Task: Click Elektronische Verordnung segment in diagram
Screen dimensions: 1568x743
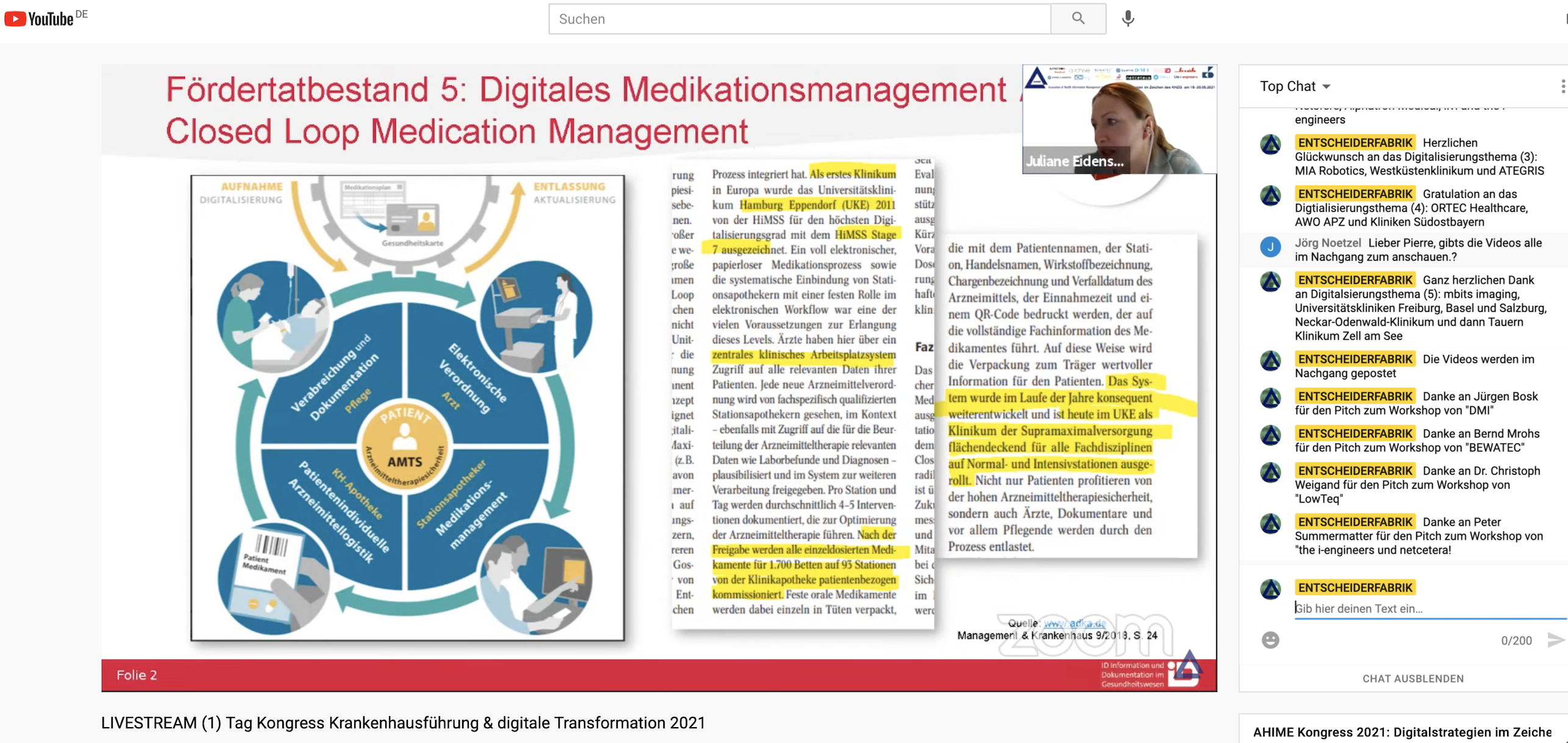Action: tap(474, 378)
